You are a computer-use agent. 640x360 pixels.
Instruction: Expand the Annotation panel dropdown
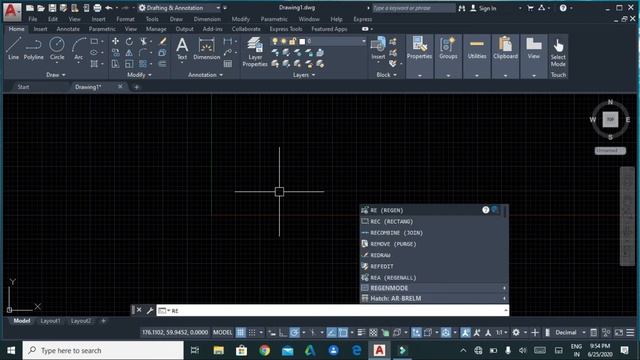tap(205, 75)
